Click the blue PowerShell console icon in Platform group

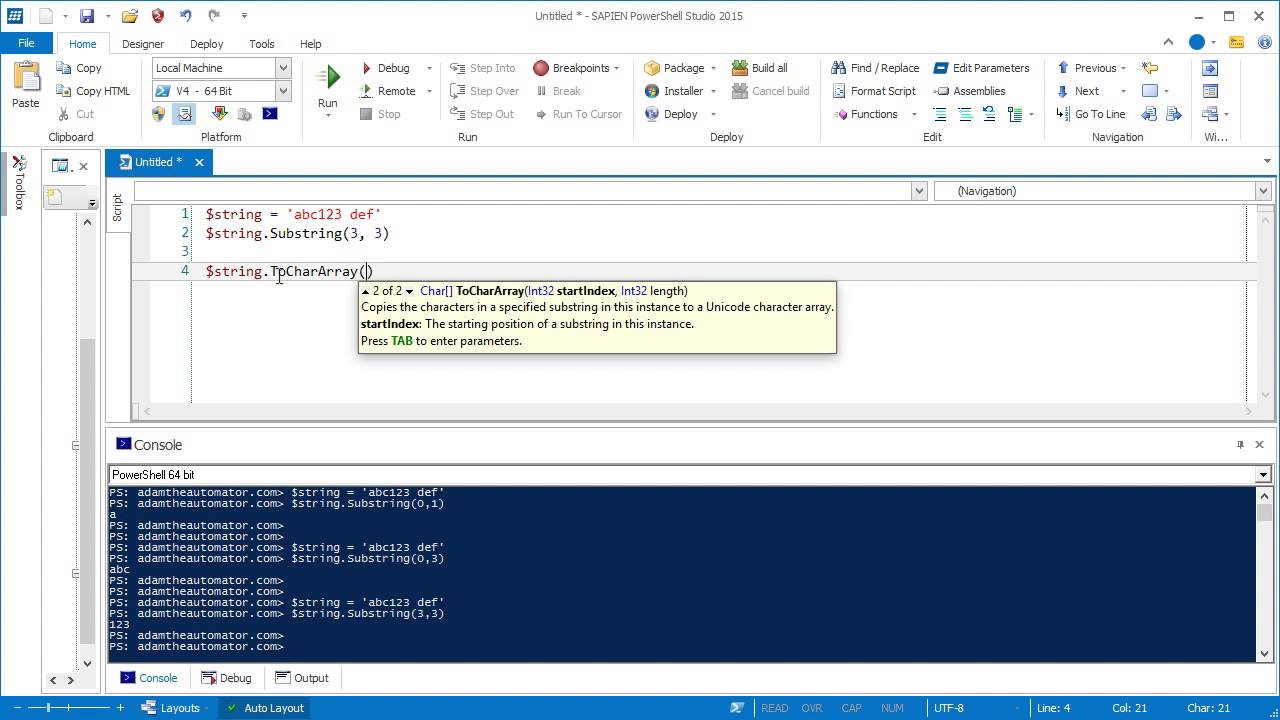point(270,114)
